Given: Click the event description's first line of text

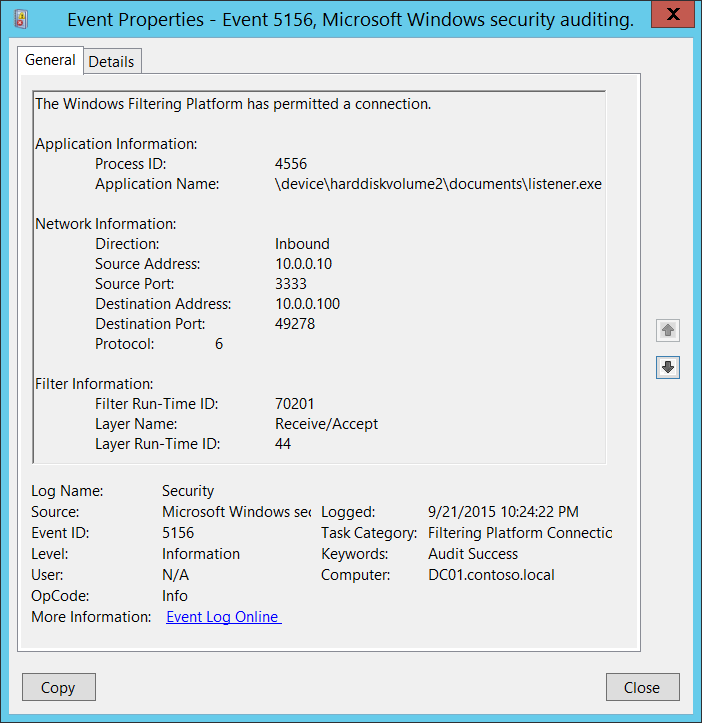Looking at the screenshot, I should pos(233,104).
